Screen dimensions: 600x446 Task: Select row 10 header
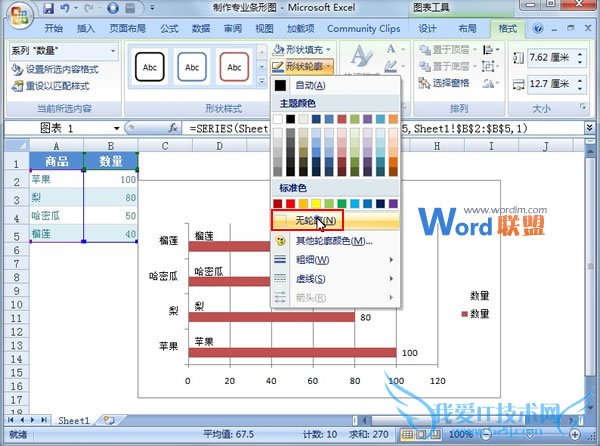16,305
